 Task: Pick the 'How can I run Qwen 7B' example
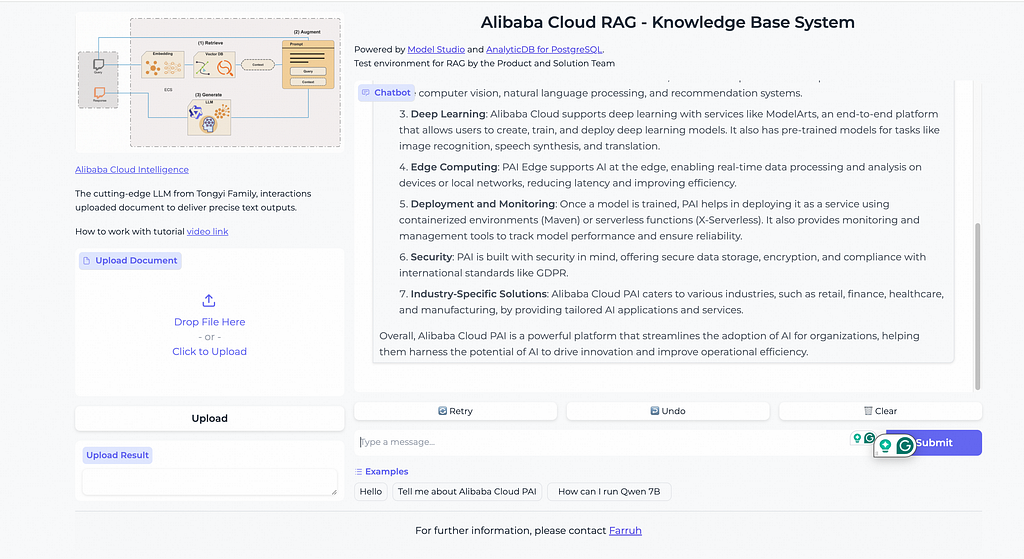point(609,492)
